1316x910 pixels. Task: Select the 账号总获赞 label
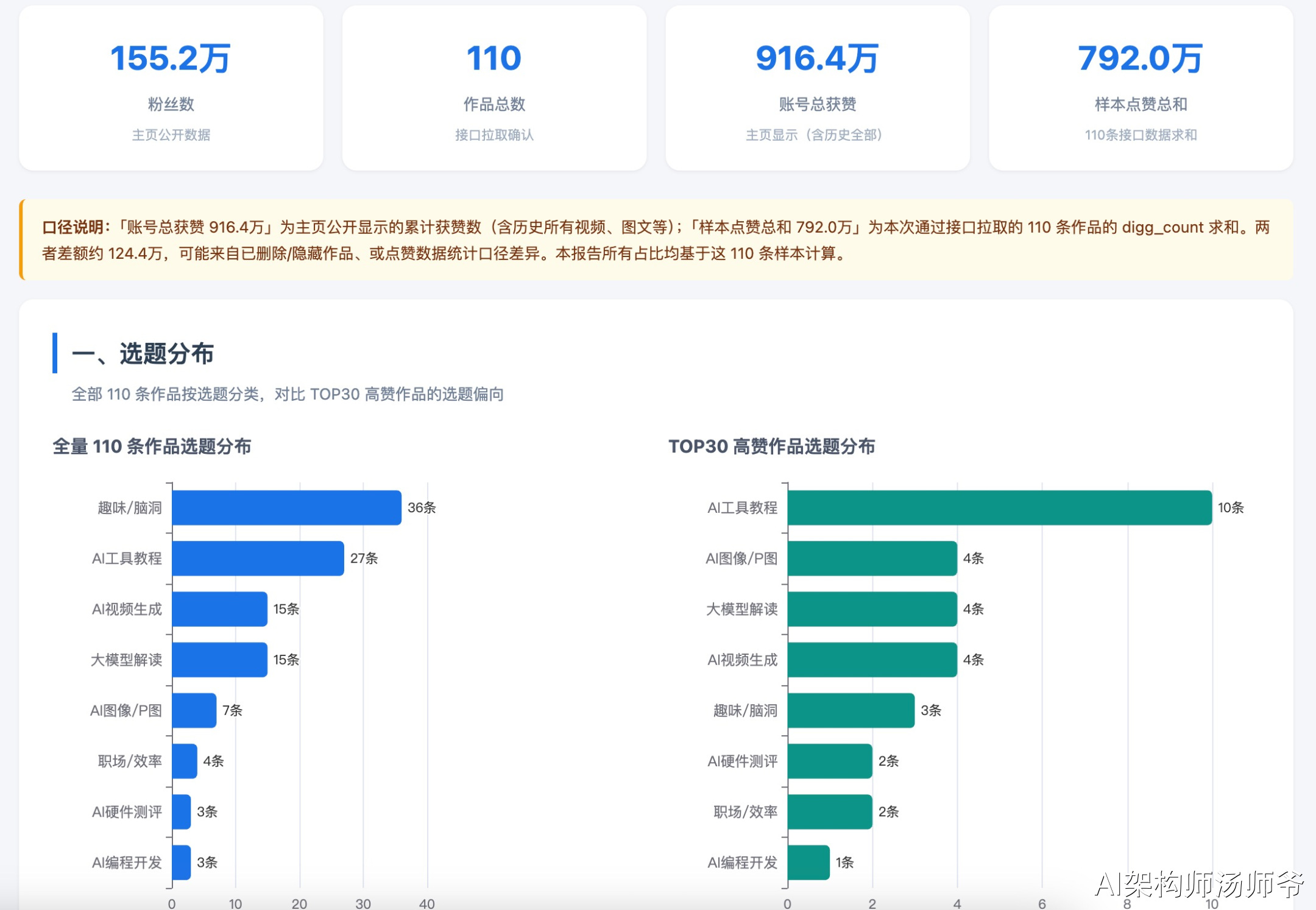pos(818,104)
